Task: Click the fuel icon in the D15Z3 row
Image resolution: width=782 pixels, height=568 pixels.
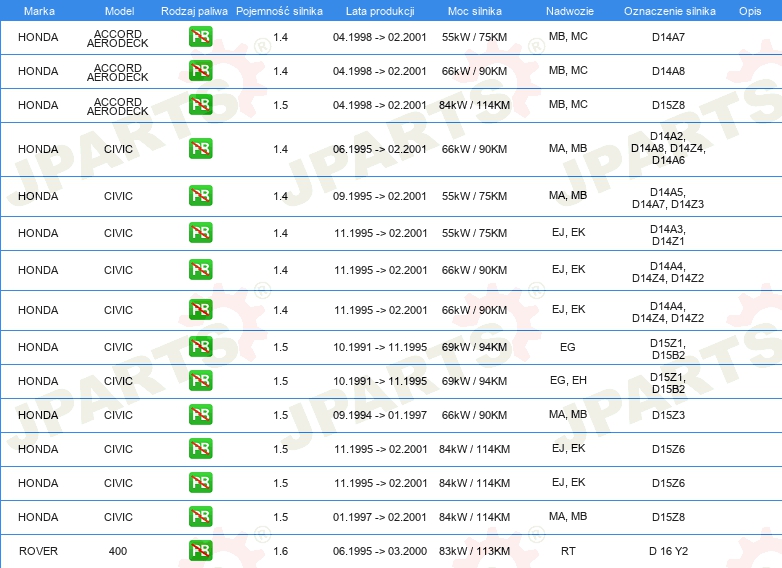Action: coord(200,414)
